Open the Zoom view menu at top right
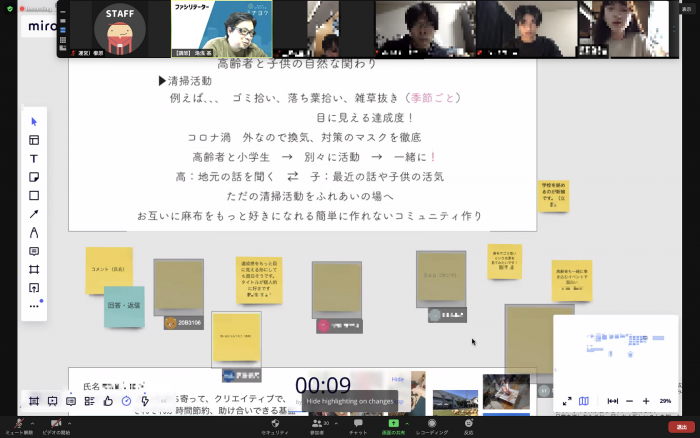Image resolution: width=700 pixels, height=438 pixels. point(686,9)
